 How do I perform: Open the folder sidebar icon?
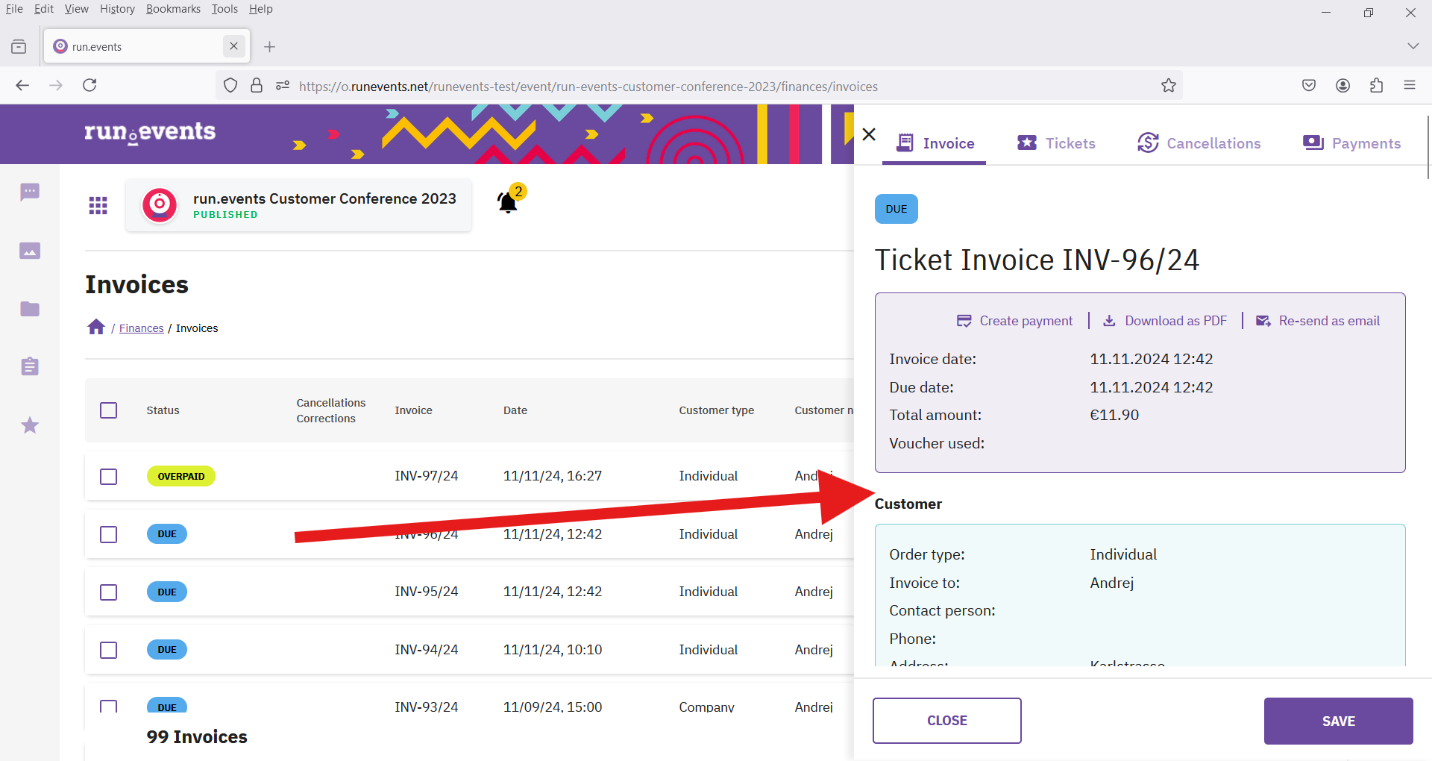coord(30,309)
